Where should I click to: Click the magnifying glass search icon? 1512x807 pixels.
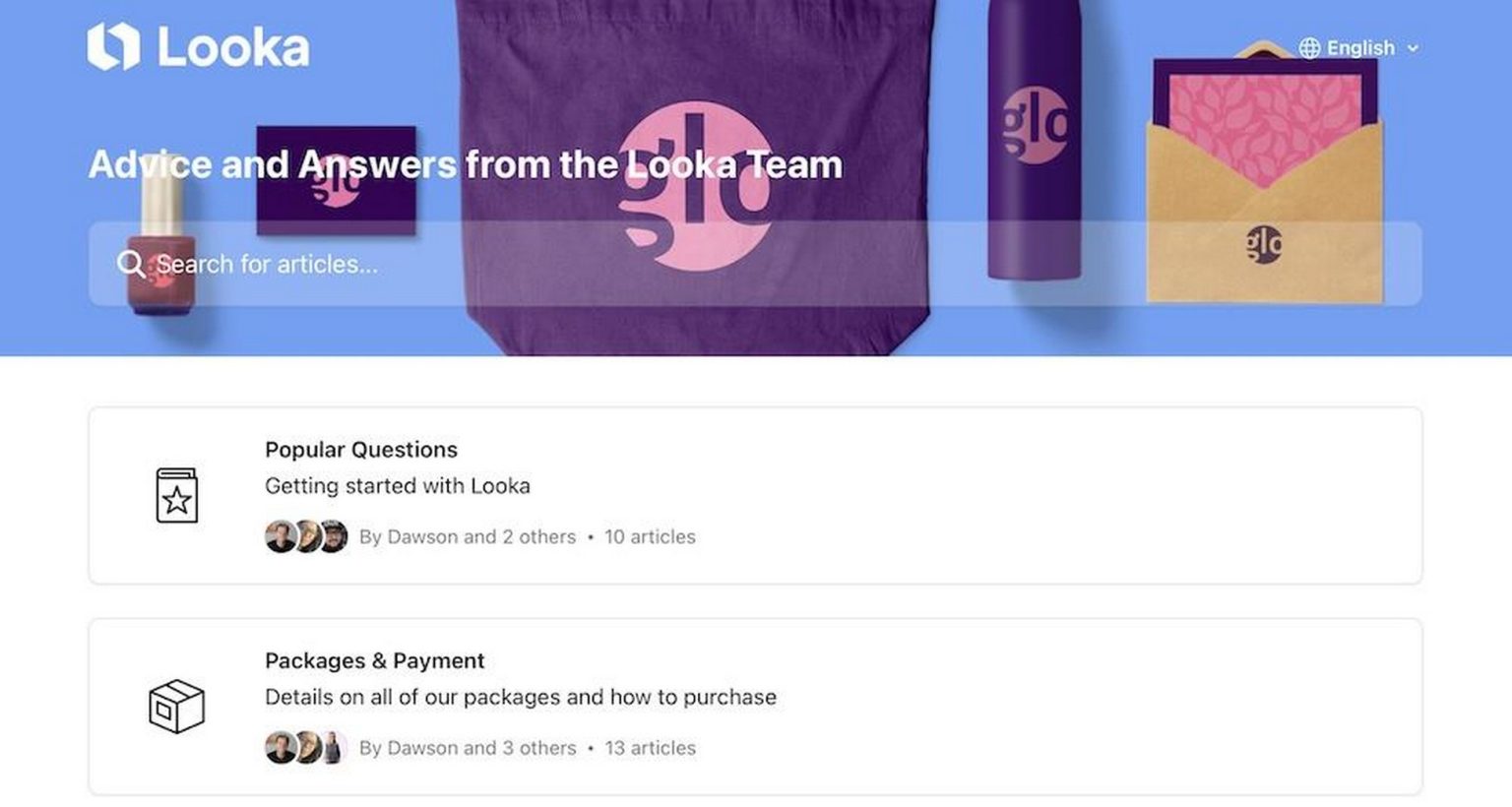tap(131, 264)
